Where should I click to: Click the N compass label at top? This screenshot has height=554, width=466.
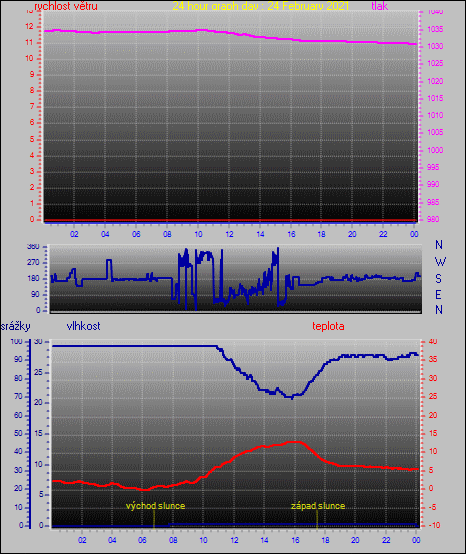pyautogui.click(x=439, y=244)
